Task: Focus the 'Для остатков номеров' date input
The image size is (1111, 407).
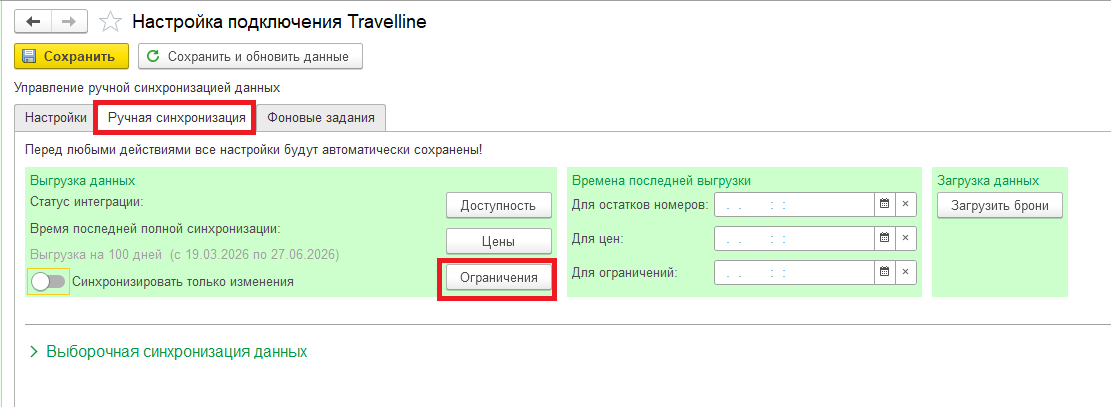Action: coord(794,204)
